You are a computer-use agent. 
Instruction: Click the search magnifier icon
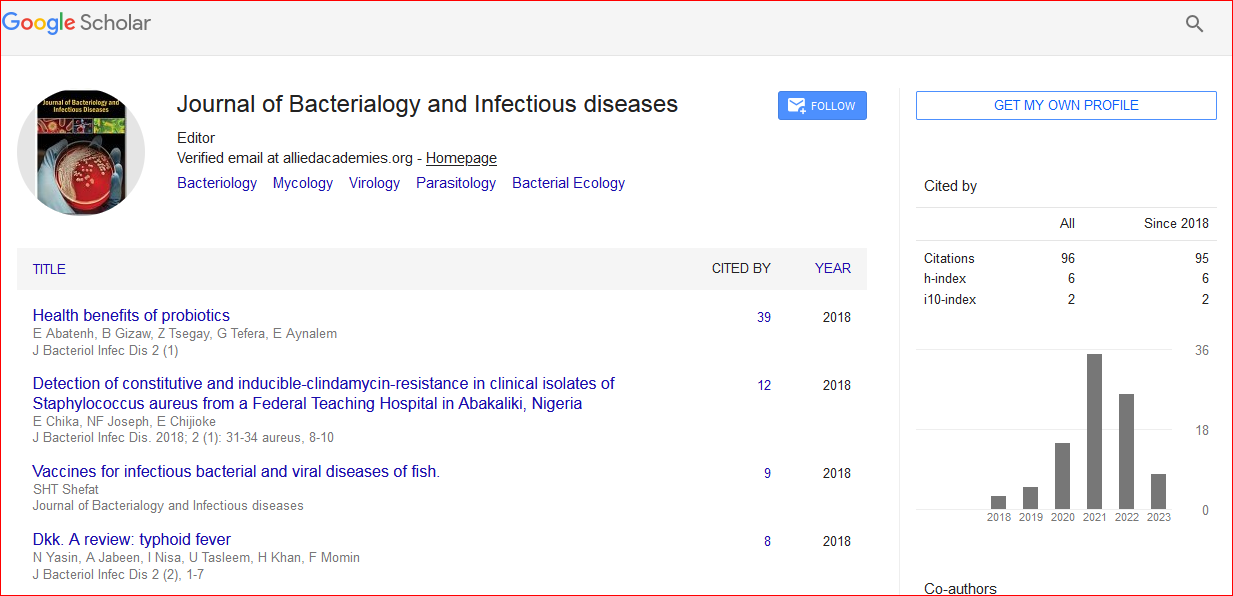(1194, 24)
